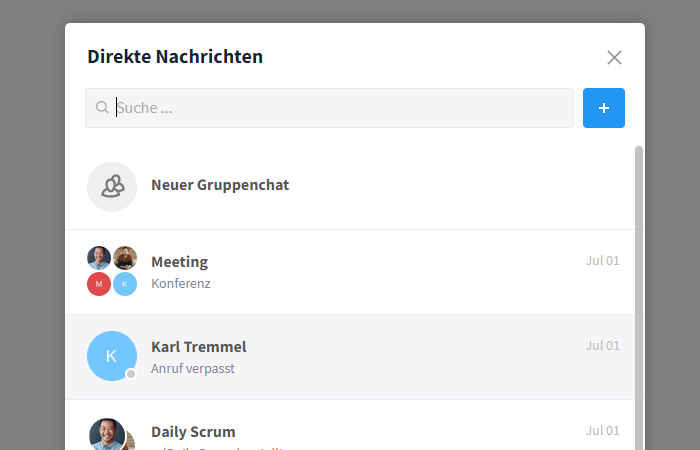
Task: Open the Meeting group conversation
Action: [x=350, y=272]
